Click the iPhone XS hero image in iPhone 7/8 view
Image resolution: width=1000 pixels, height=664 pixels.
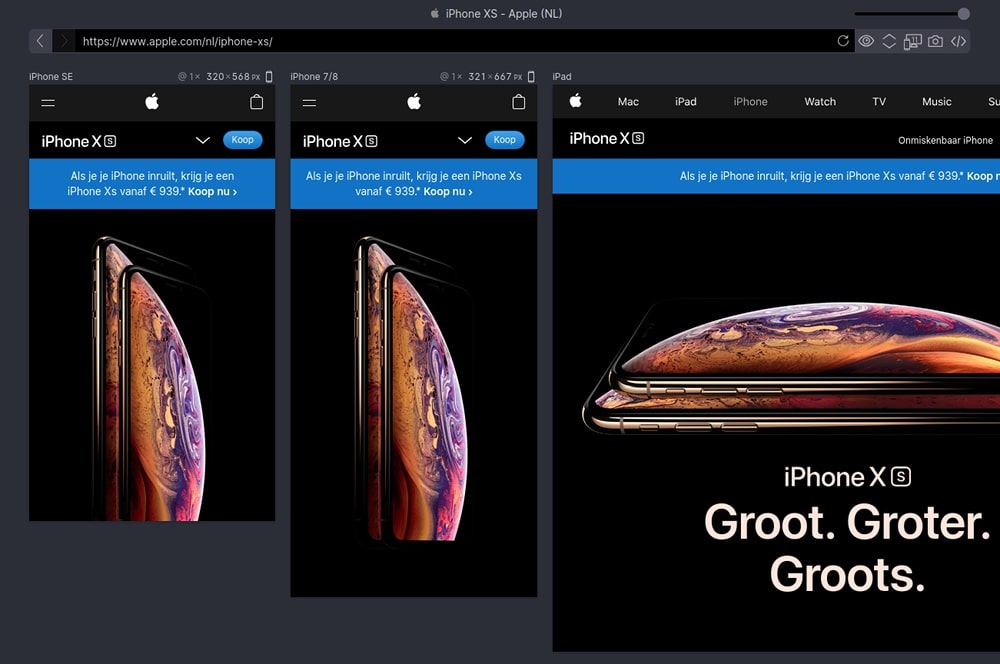point(411,390)
